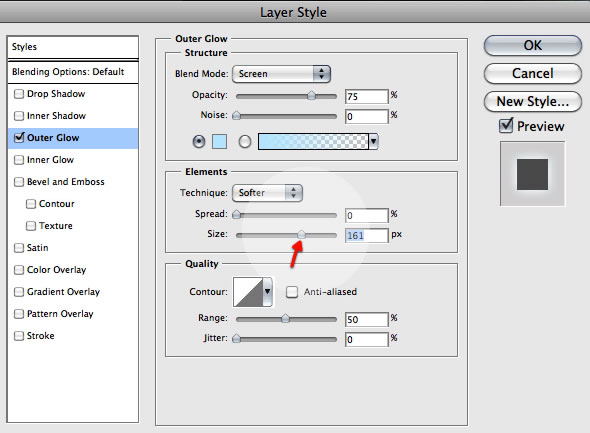The height and width of the screenshot is (433, 590).
Task: Click the Size slider handle
Action: (x=301, y=235)
